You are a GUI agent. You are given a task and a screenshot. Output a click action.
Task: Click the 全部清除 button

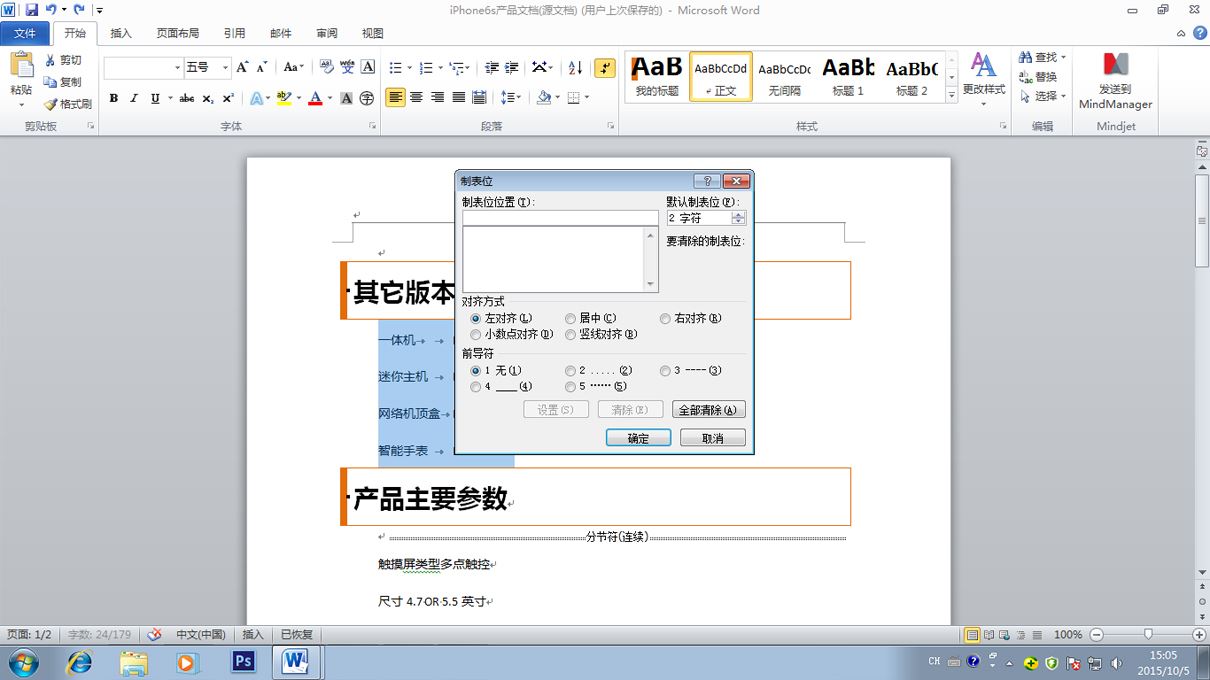(708, 410)
